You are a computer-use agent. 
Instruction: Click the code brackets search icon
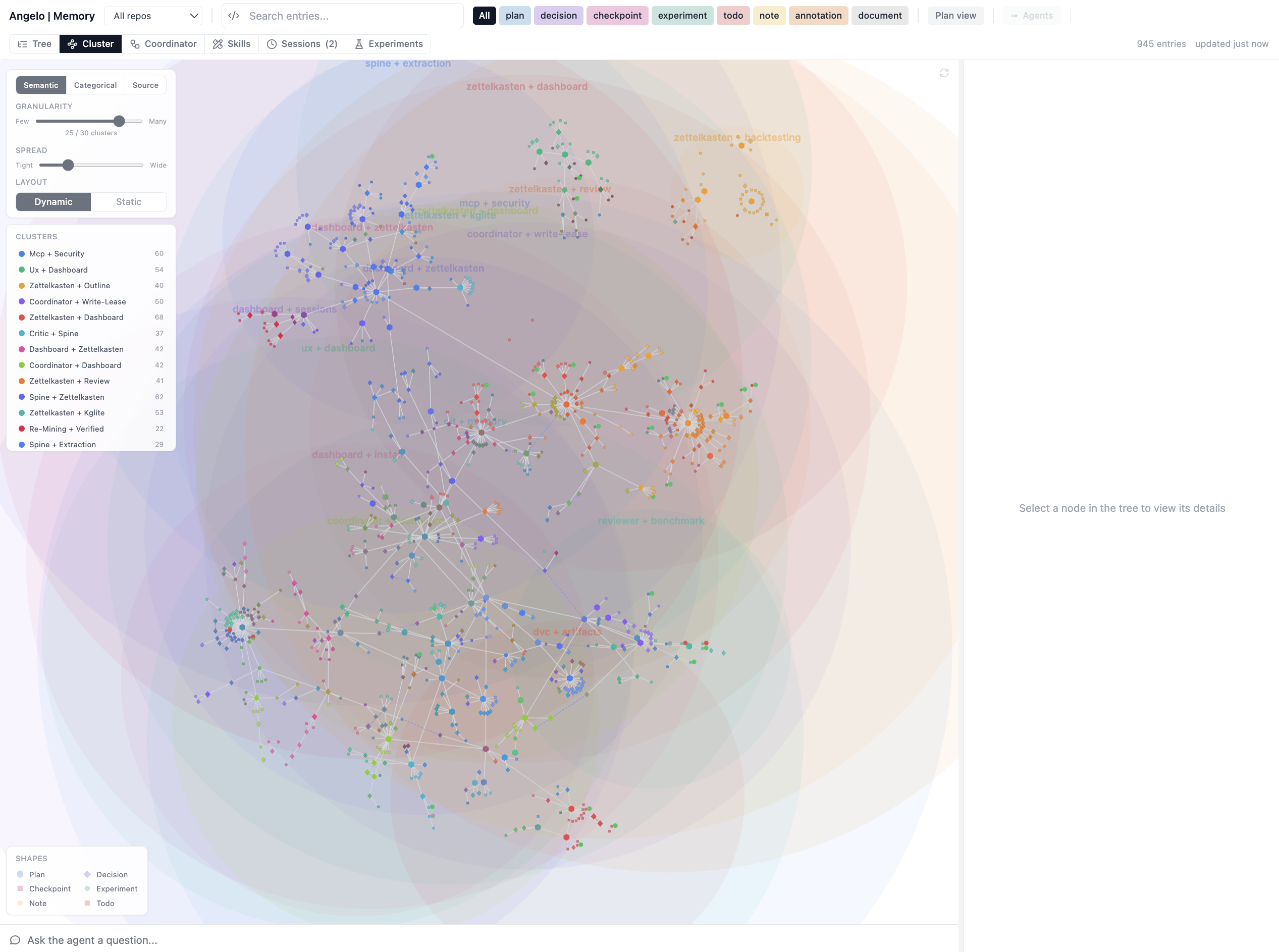234,16
